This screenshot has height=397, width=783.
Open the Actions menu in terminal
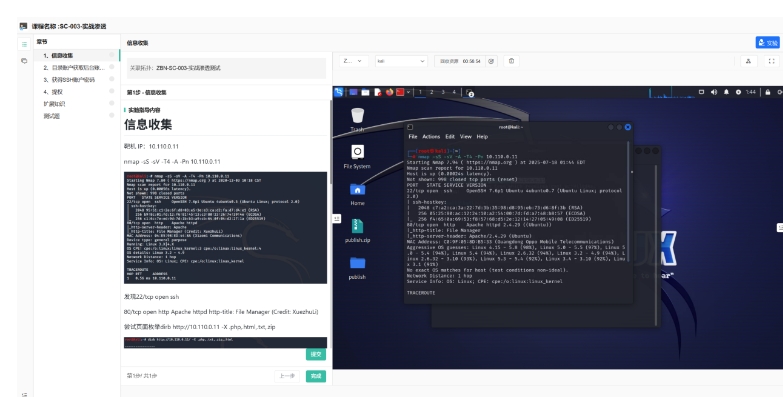(x=431, y=136)
